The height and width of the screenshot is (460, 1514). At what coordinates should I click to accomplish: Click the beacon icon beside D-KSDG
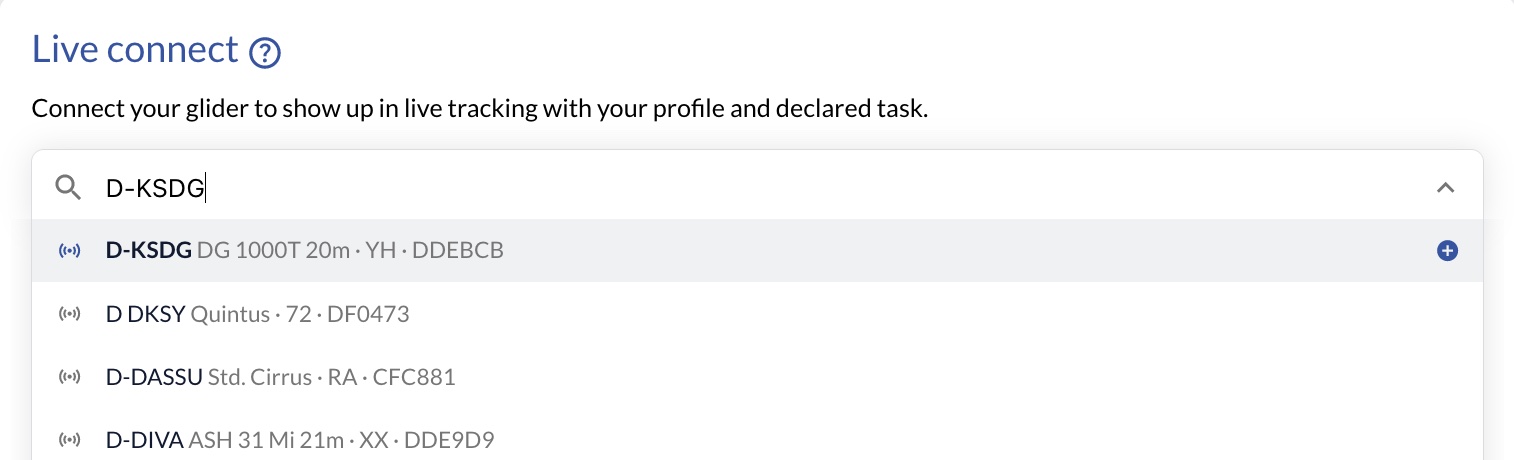[69, 251]
